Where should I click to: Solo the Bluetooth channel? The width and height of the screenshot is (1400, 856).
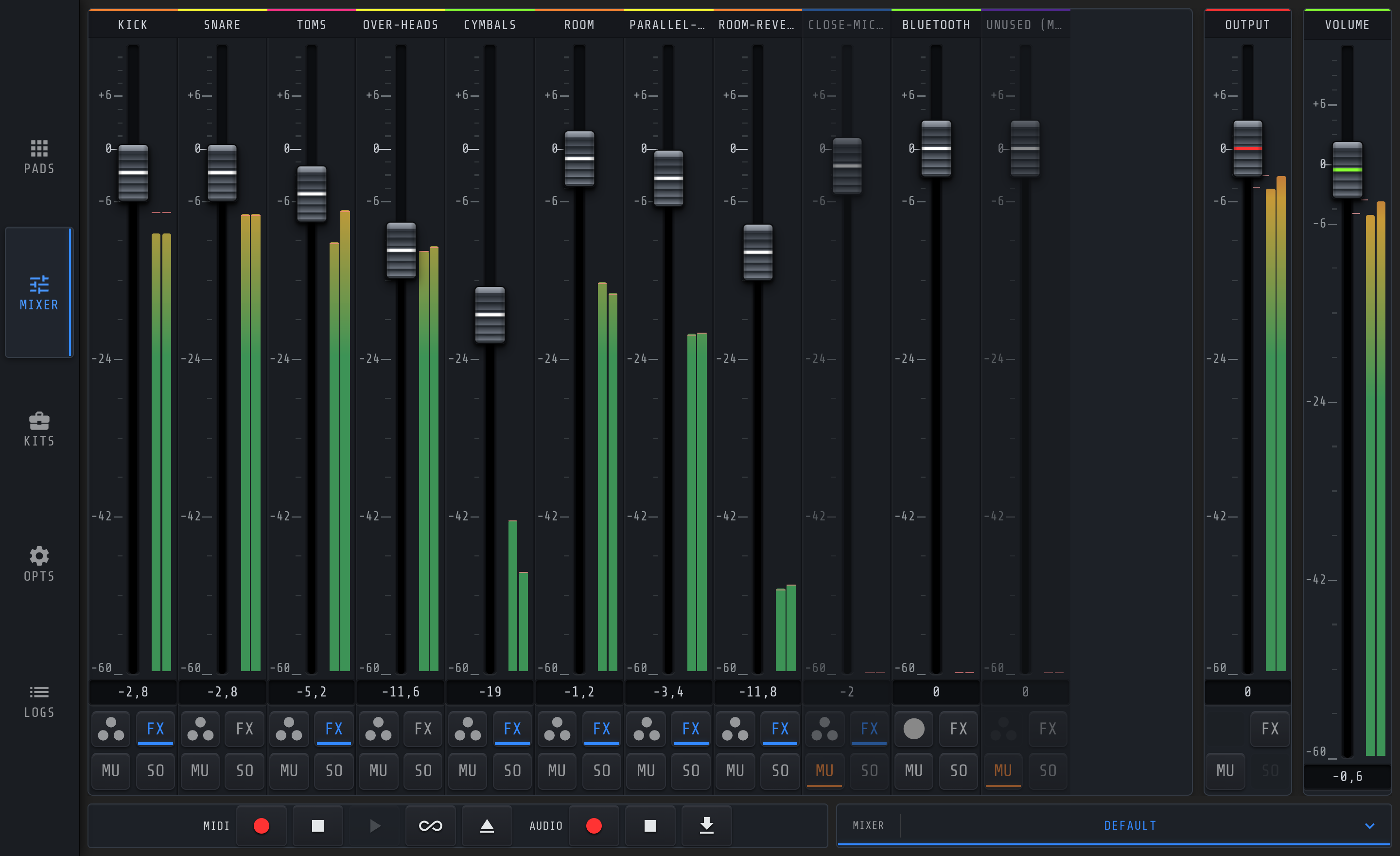[x=959, y=771]
